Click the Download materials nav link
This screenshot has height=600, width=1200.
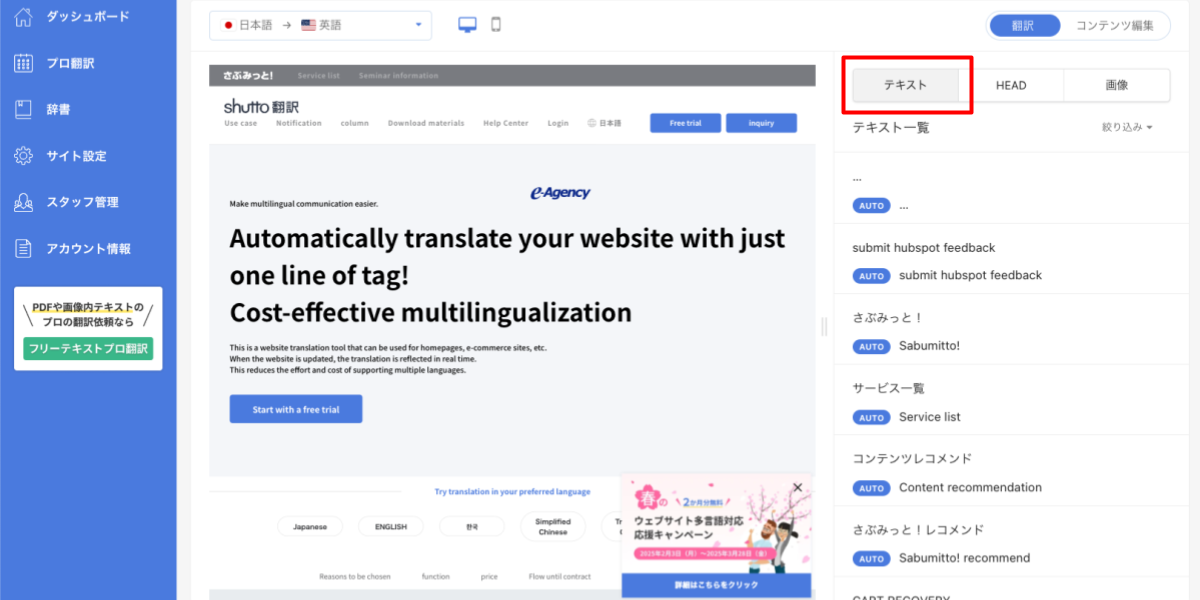pos(426,123)
